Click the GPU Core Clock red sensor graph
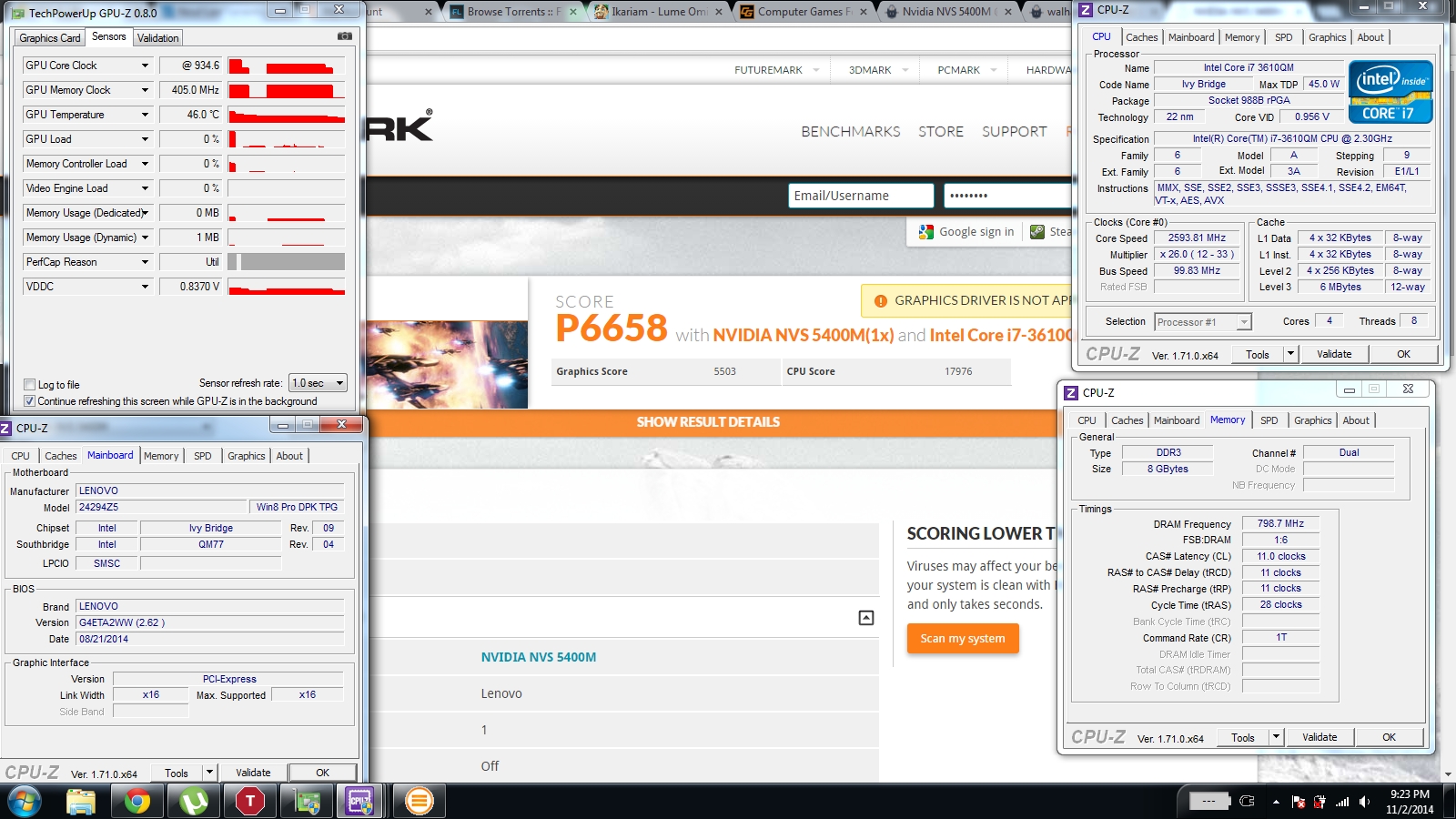Viewport: 1456px width, 819px height. coord(287,66)
